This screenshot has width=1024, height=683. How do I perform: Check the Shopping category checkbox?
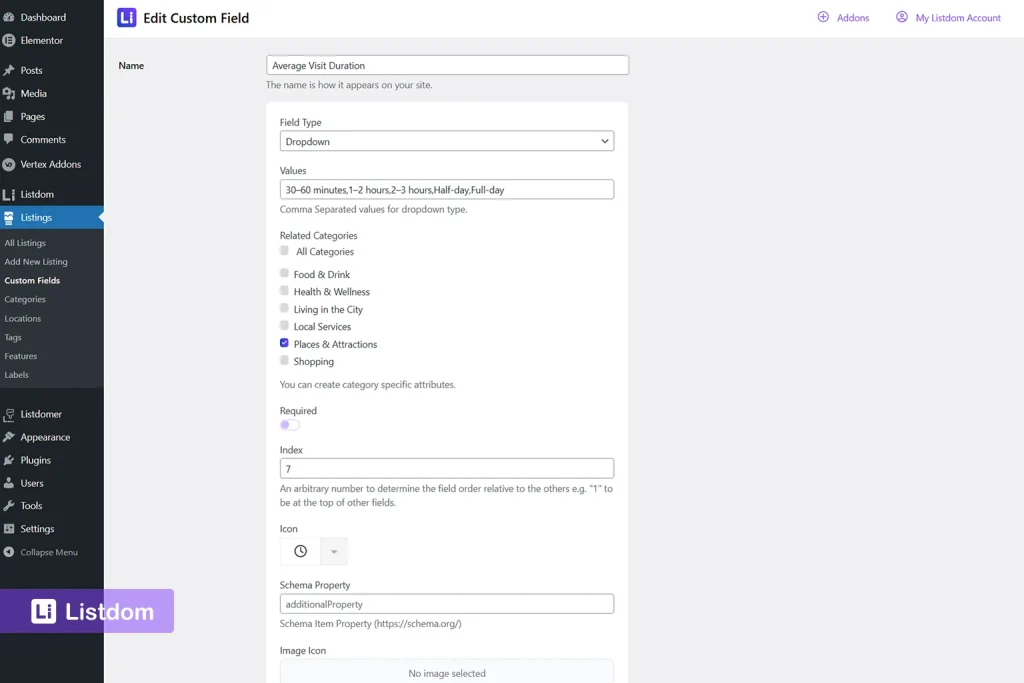click(284, 361)
